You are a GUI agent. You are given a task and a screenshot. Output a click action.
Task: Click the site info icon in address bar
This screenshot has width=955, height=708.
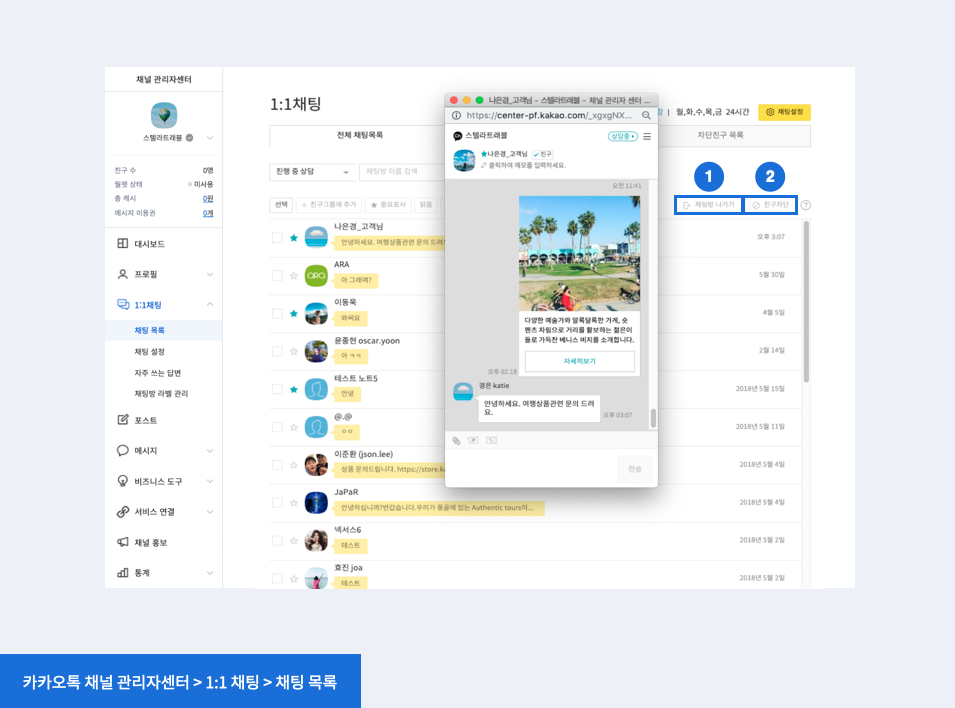click(456, 115)
